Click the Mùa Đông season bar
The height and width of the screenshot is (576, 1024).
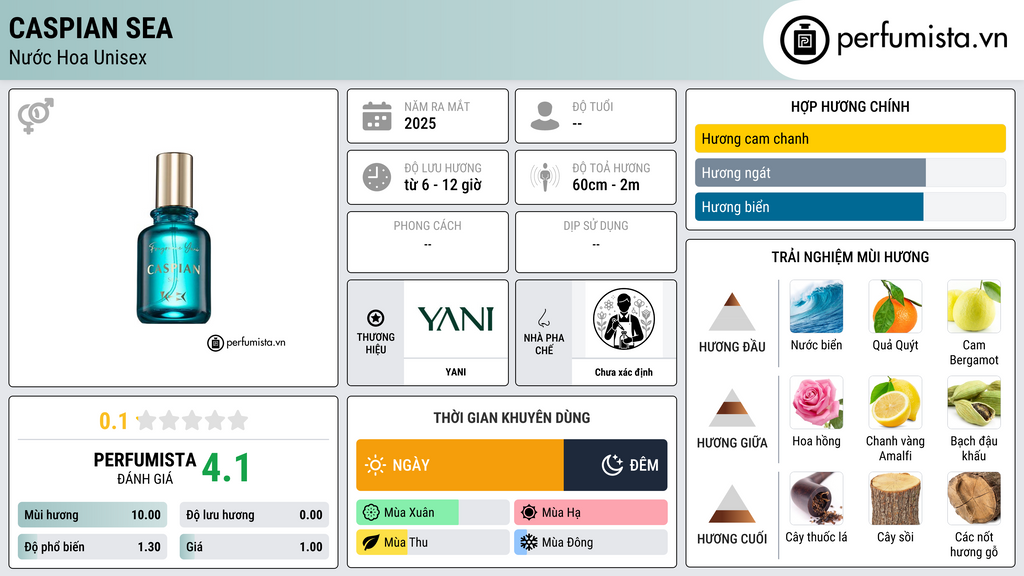[x=590, y=542]
